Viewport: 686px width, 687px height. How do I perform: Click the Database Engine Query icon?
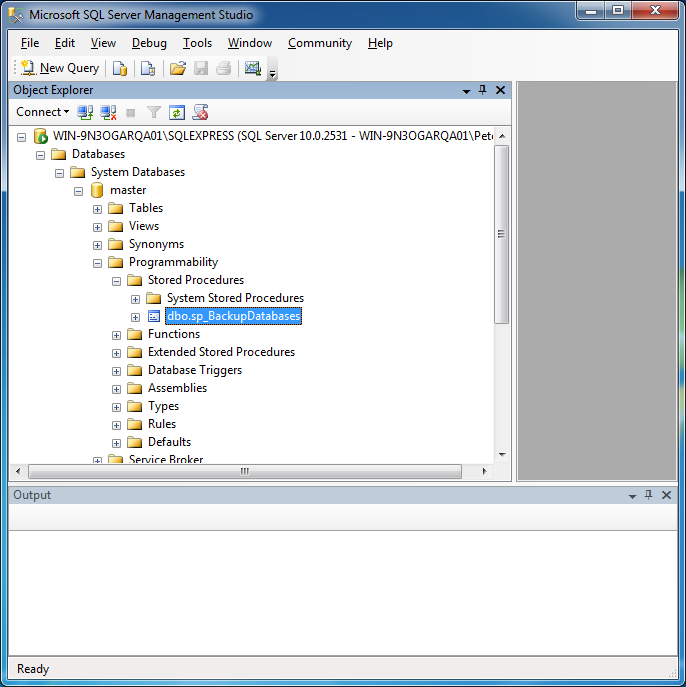click(120, 68)
